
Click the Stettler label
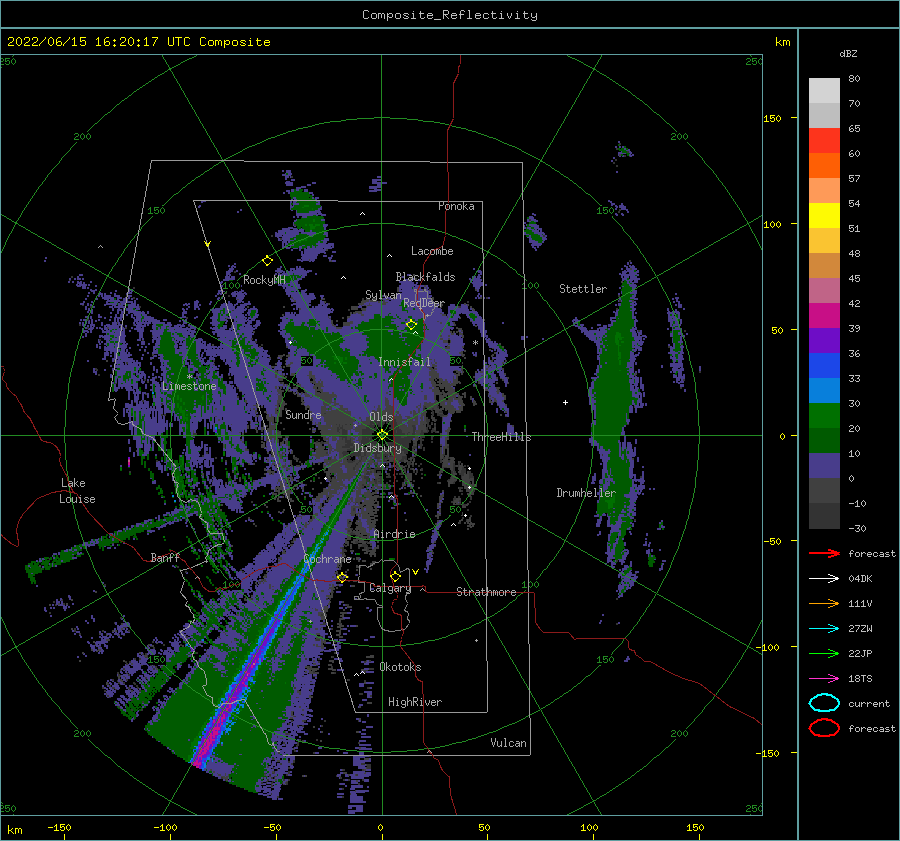[x=583, y=289]
